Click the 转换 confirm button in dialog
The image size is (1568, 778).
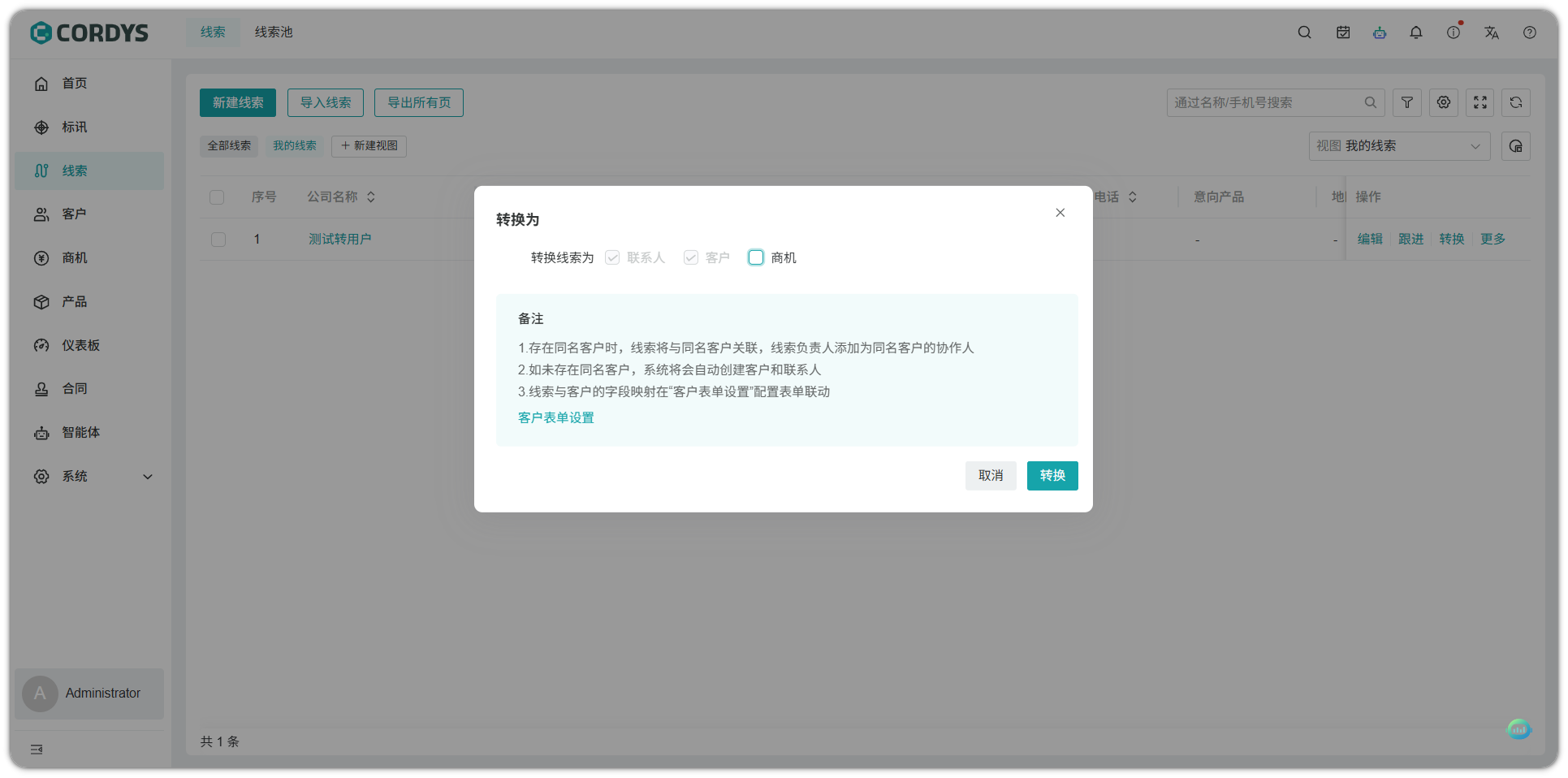1052,476
